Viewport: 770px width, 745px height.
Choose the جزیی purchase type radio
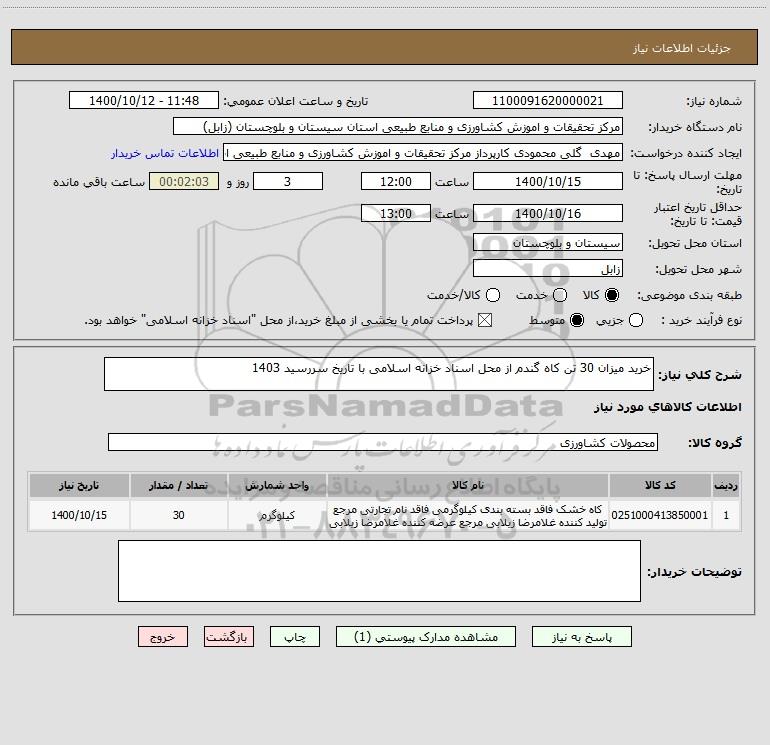click(x=636, y=320)
